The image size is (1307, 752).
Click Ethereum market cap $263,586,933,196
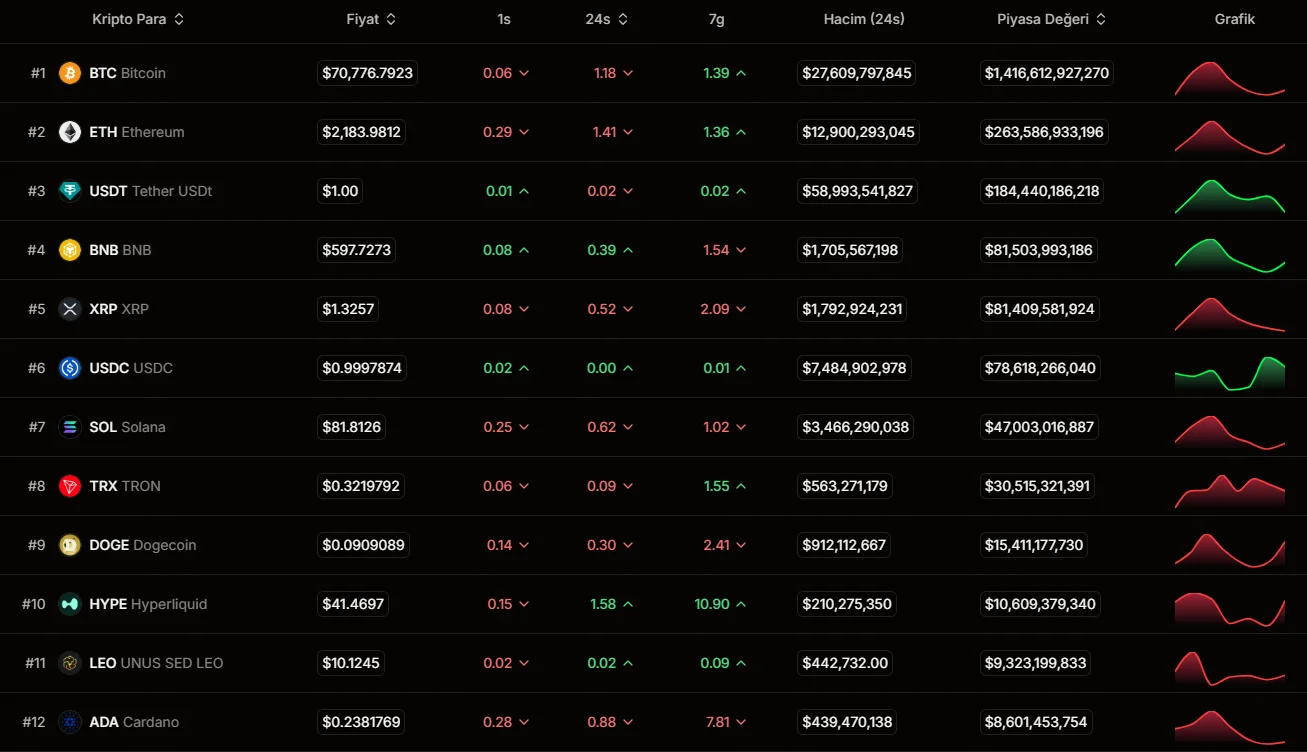pyautogui.click(x=1044, y=132)
